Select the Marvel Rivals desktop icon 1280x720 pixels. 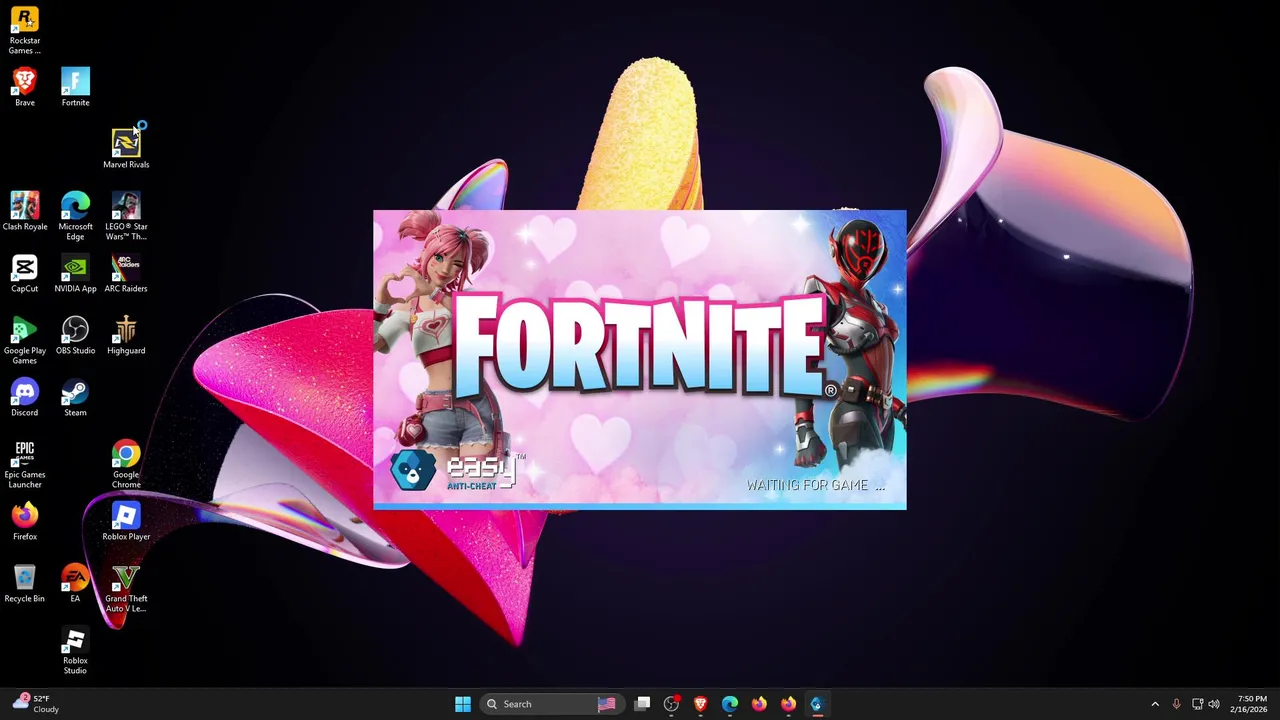tap(126, 149)
